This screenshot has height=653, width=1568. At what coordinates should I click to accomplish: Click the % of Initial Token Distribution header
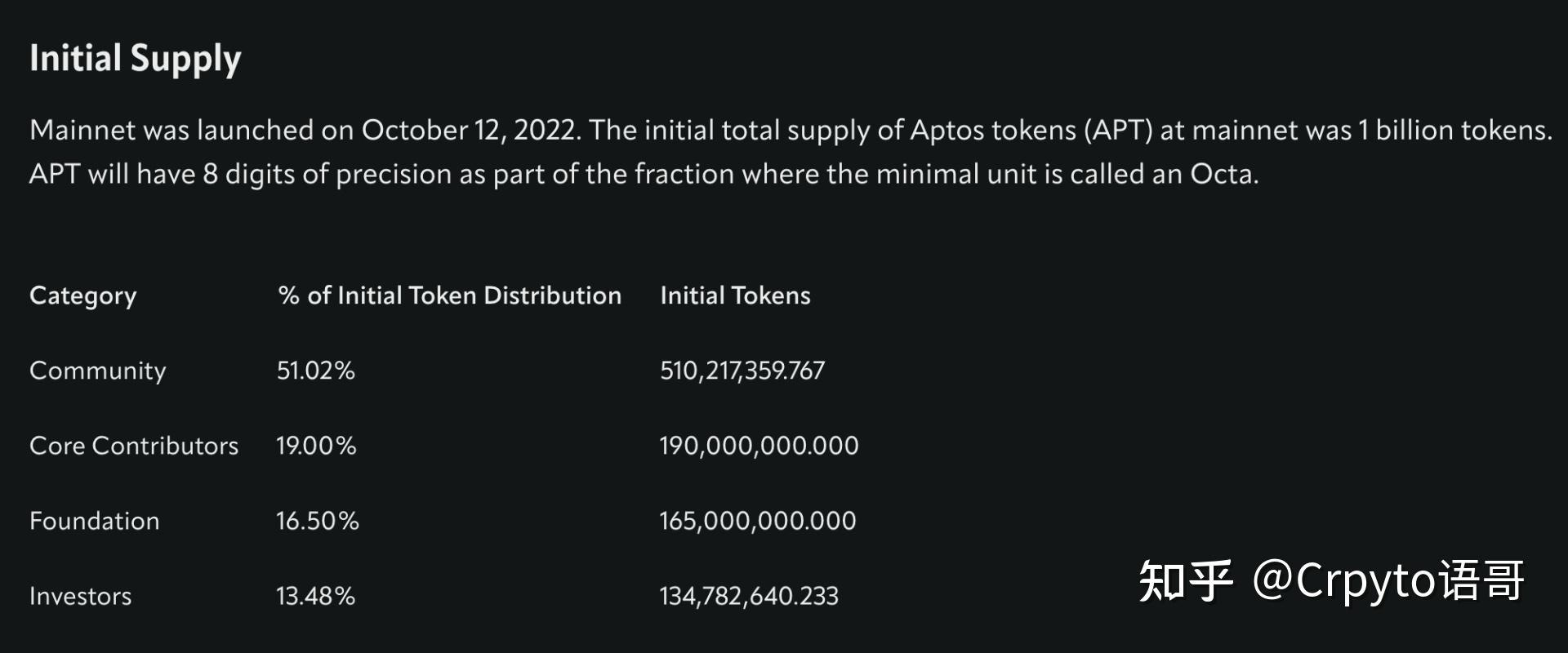click(x=449, y=295)
